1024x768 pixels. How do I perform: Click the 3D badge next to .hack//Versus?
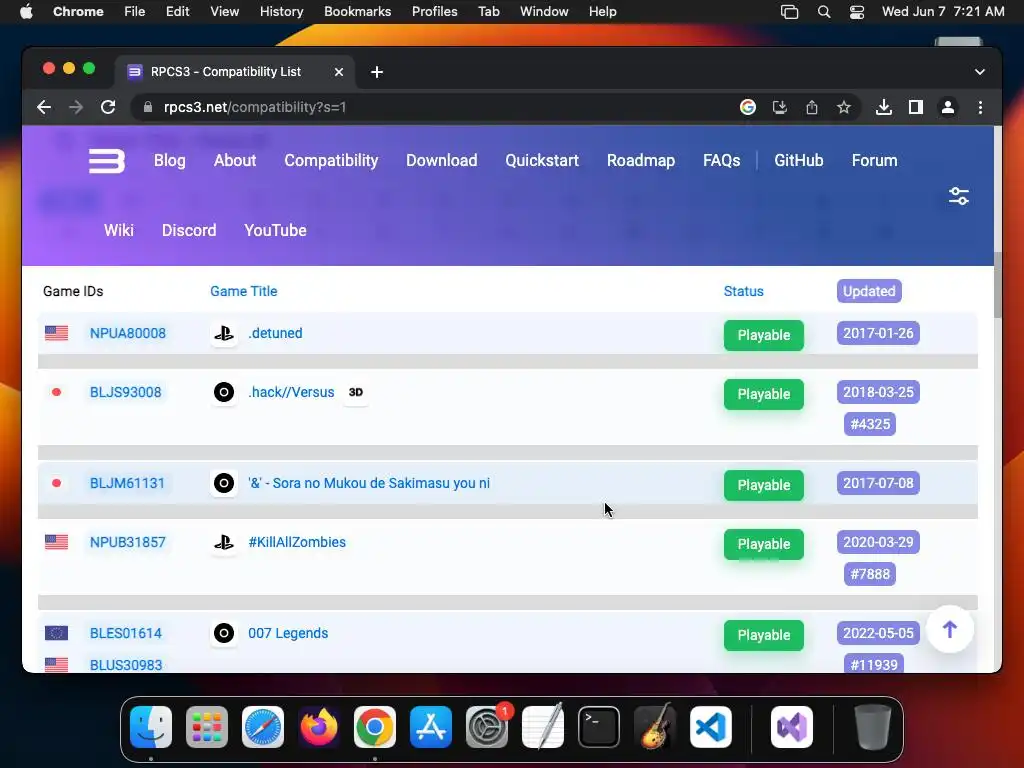click(356, 392)
